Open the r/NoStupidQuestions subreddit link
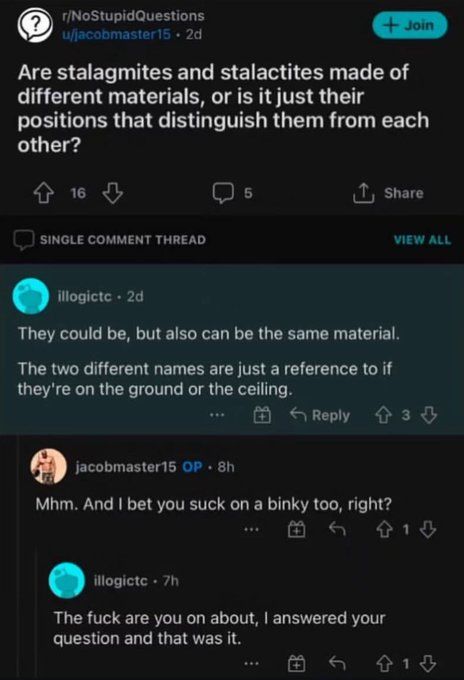This screenshot has height=680, width=464. [x=133, y=16]
